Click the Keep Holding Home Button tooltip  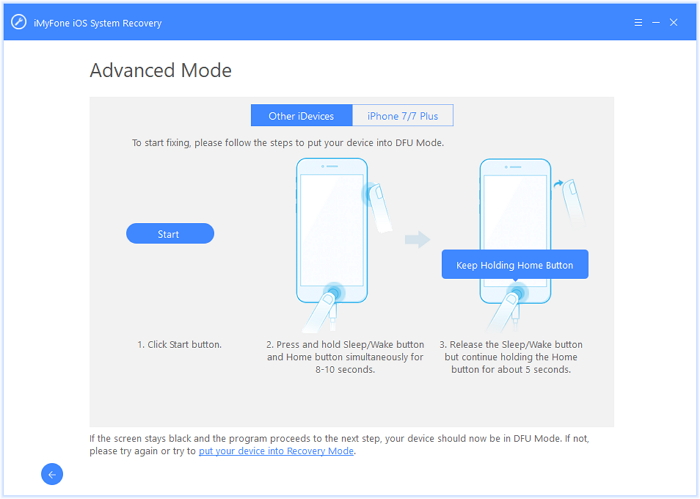pyautogui.click(x=515, y=265)
